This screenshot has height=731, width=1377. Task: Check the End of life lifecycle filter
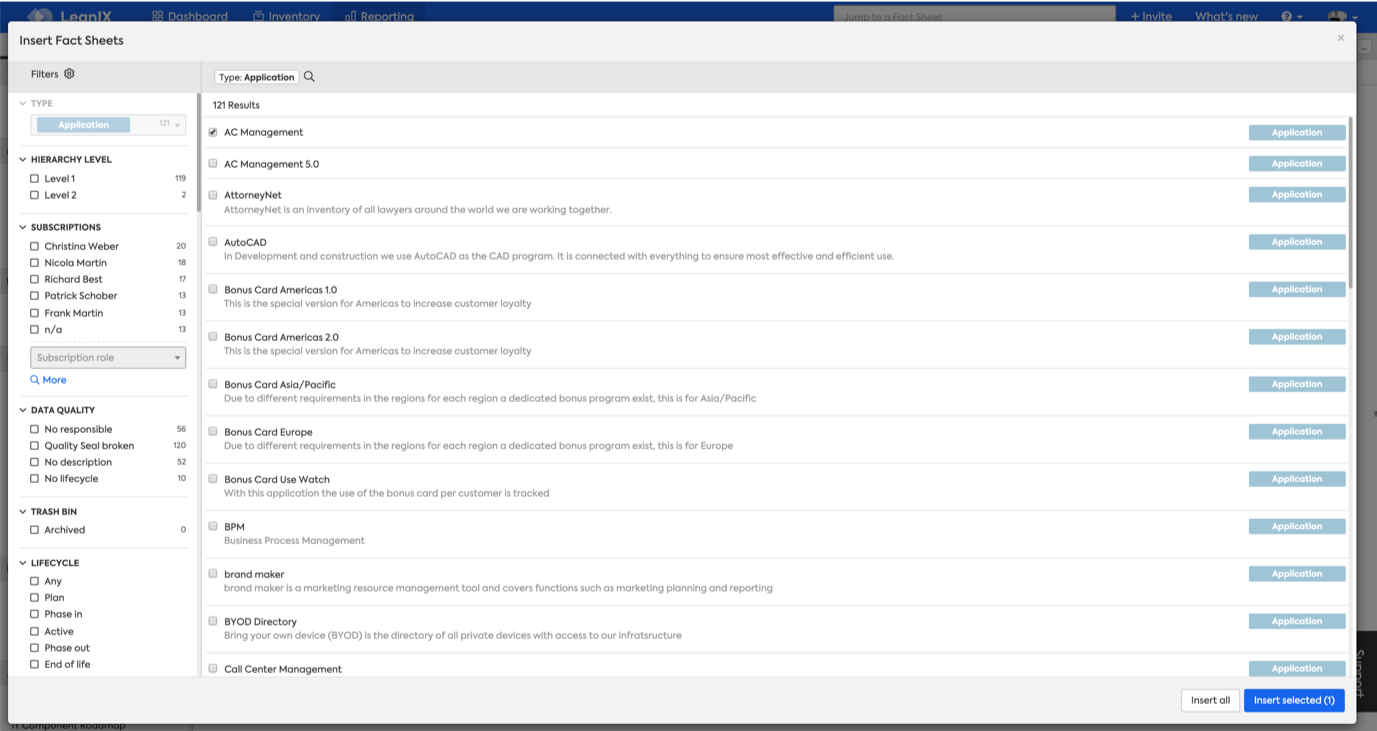tap(35, 664)
